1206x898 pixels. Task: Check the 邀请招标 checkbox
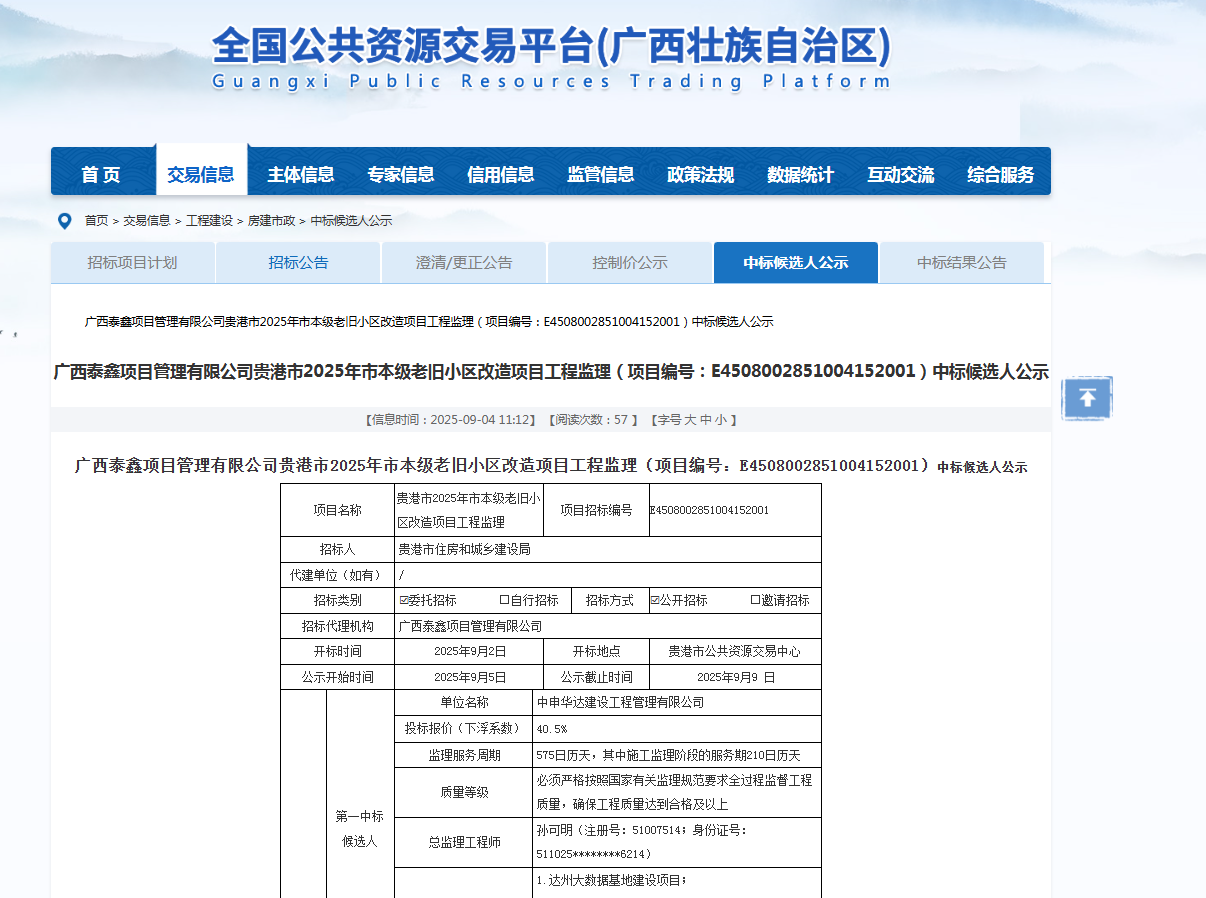pyautogui.click(x=756, y=601)
